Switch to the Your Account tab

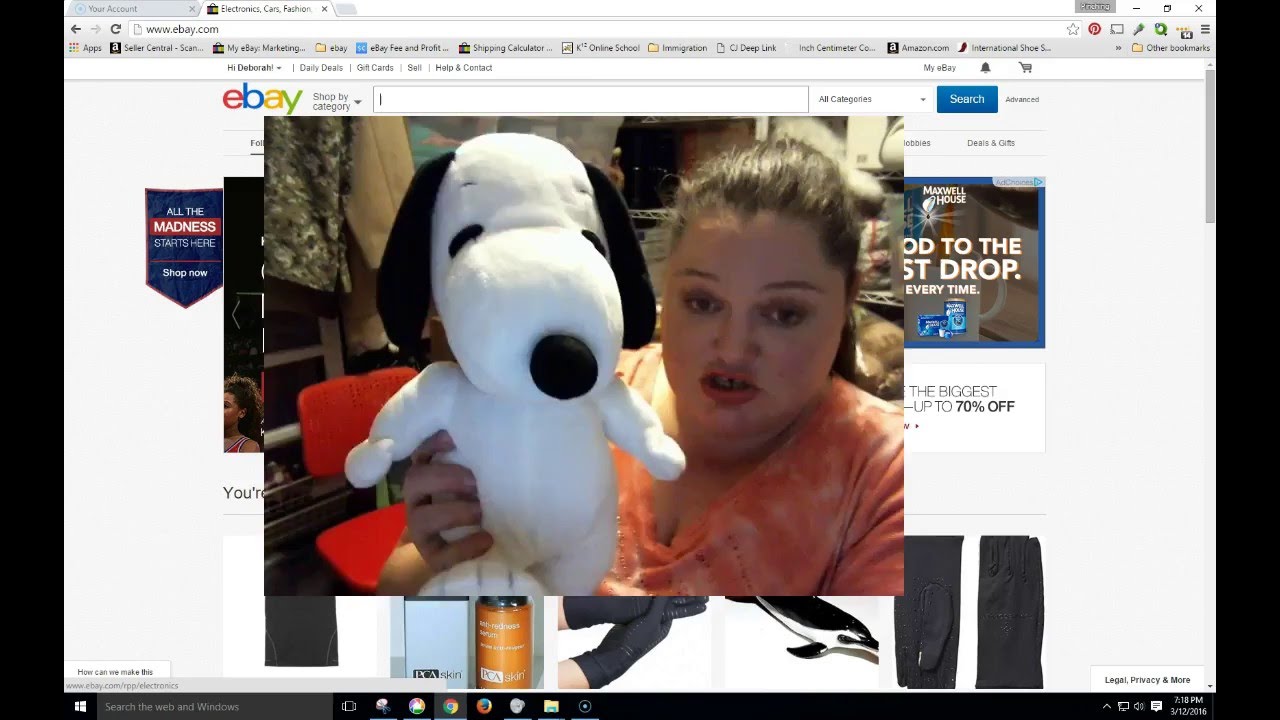pos(132,9)
